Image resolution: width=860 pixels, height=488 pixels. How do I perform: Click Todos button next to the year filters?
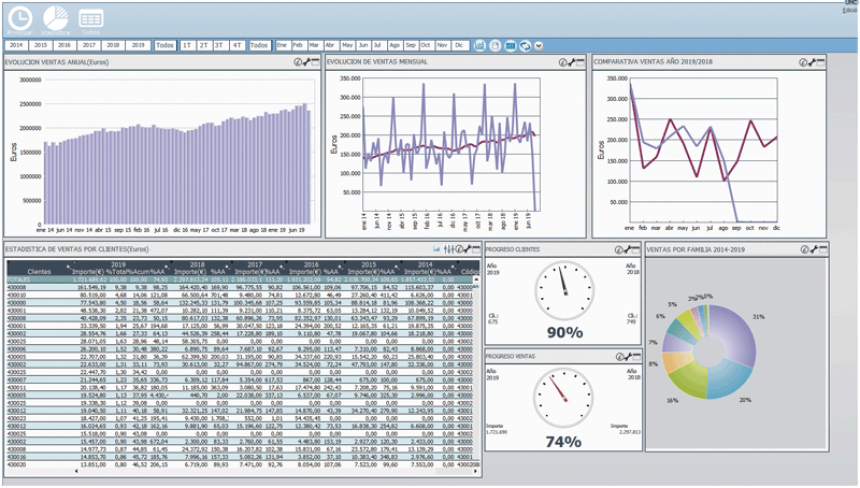pyautogui.click(x=166, y=46)
